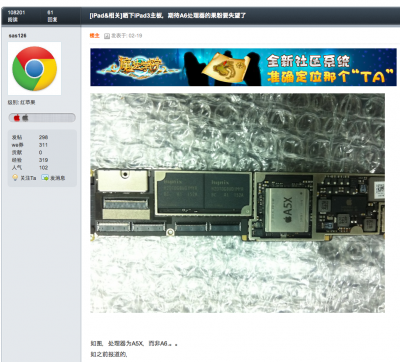Send a message via 发消息 link

point(58,178)
